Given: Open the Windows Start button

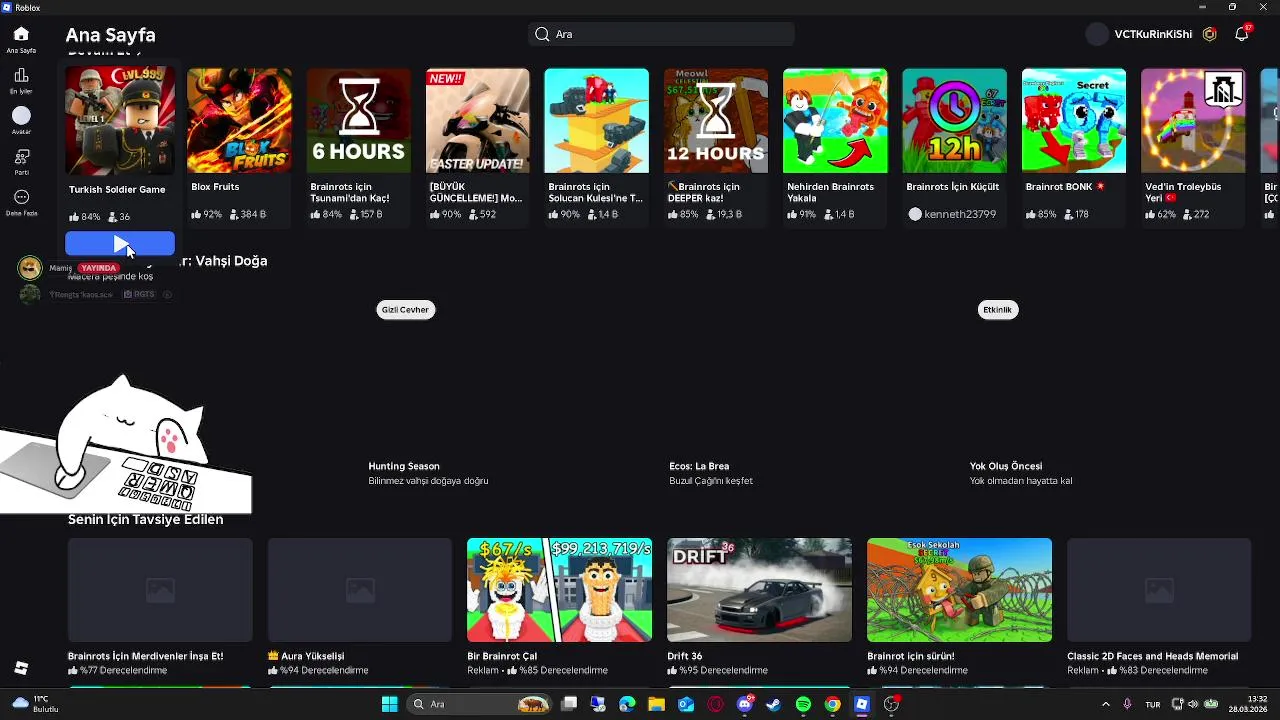Looking at the screenshot, I should (389, 704).
